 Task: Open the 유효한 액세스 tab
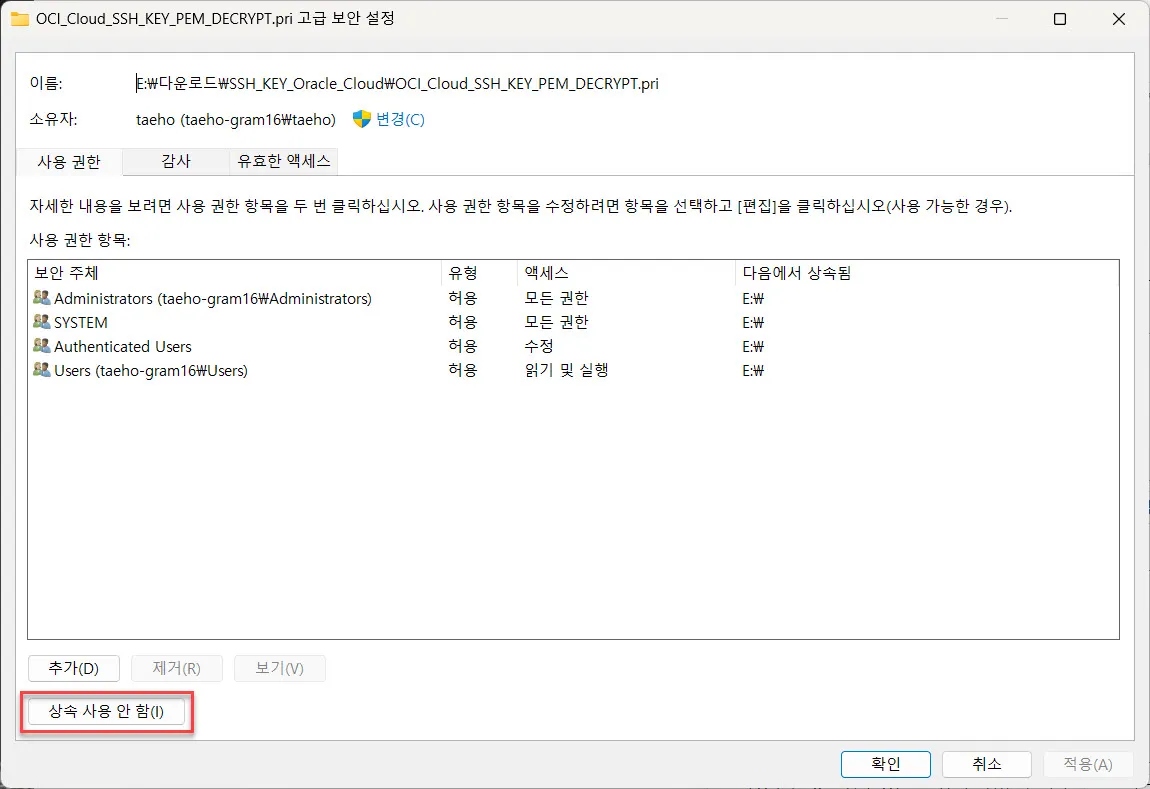[284, 160]
